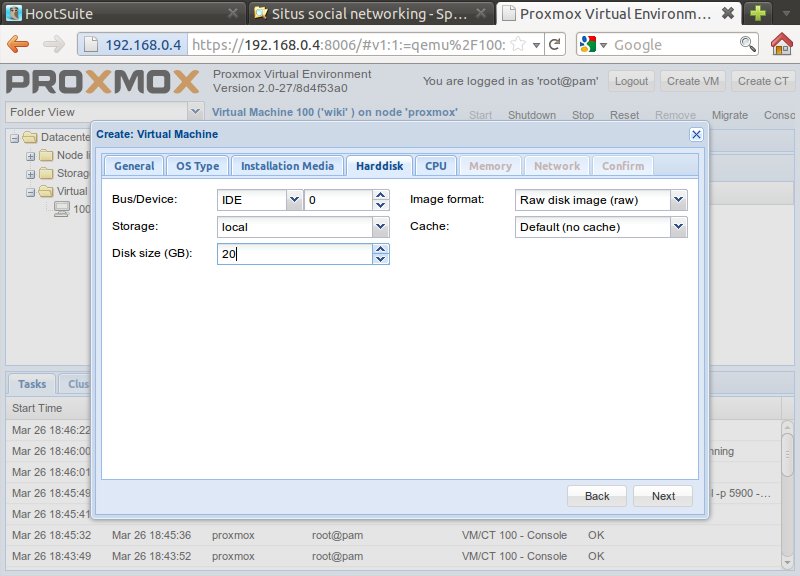
Task: Close the Create Virtual Machine dialog
Action: tap(696, 134)
